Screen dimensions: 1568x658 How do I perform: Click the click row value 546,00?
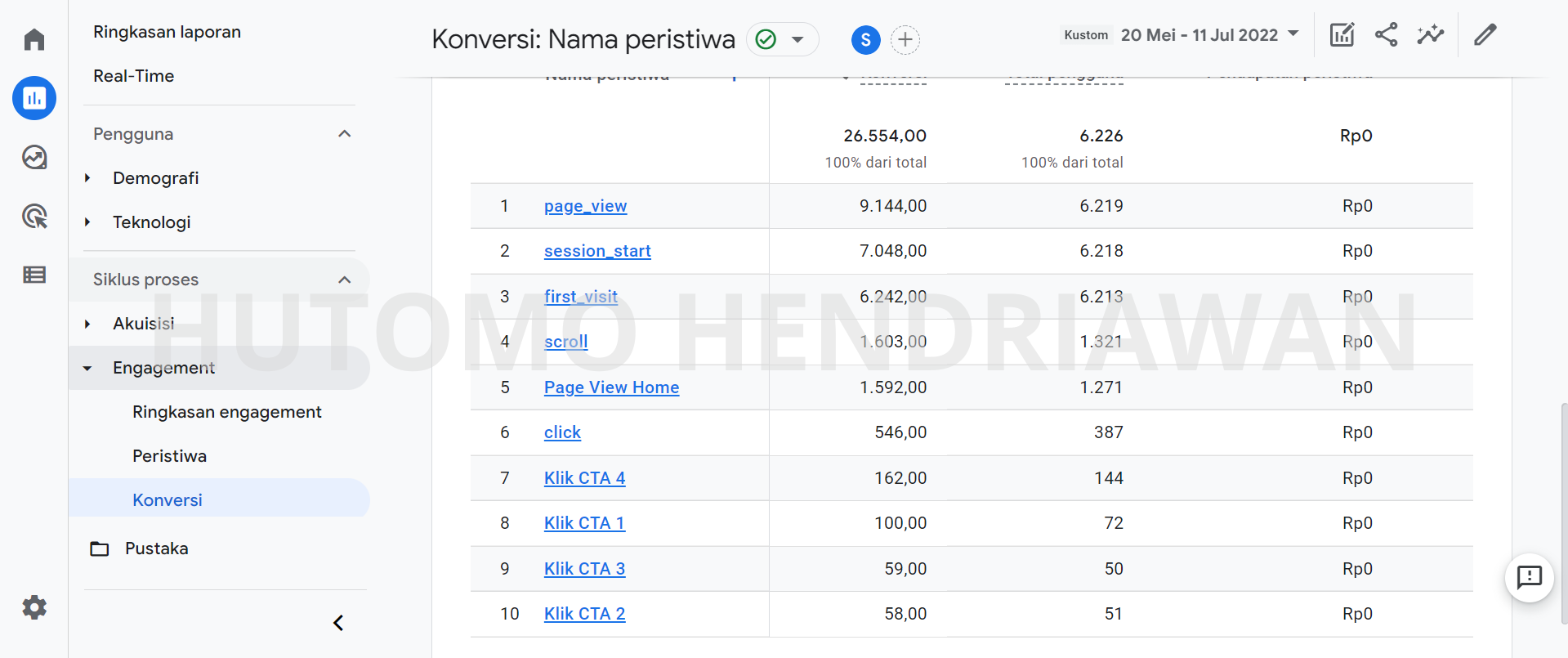(x=900, y=432)
